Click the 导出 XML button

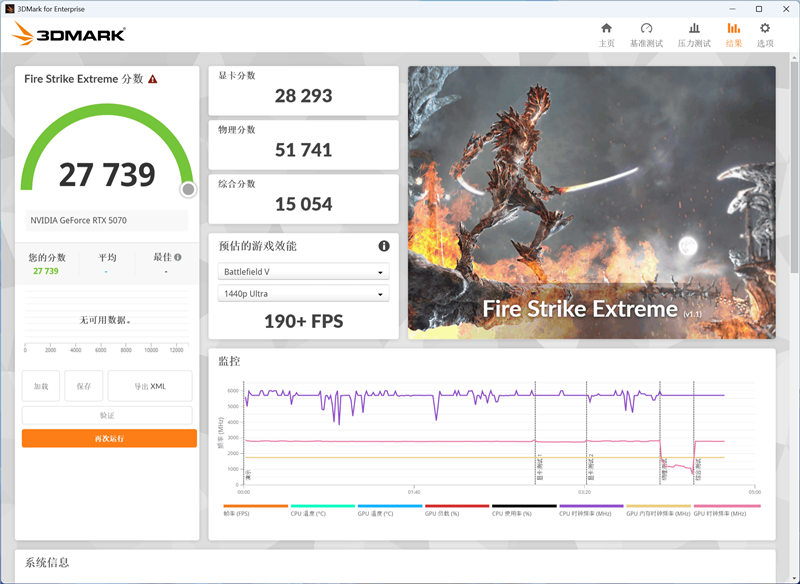[152, 386]
